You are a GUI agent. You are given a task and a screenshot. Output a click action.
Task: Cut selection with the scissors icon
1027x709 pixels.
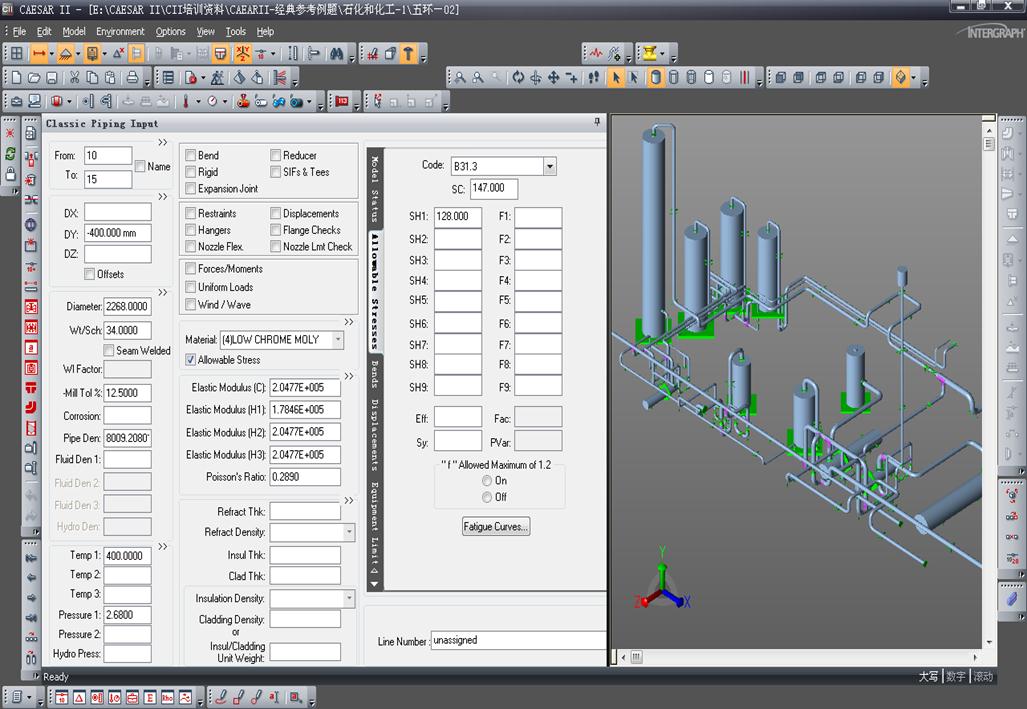point(75,78)
